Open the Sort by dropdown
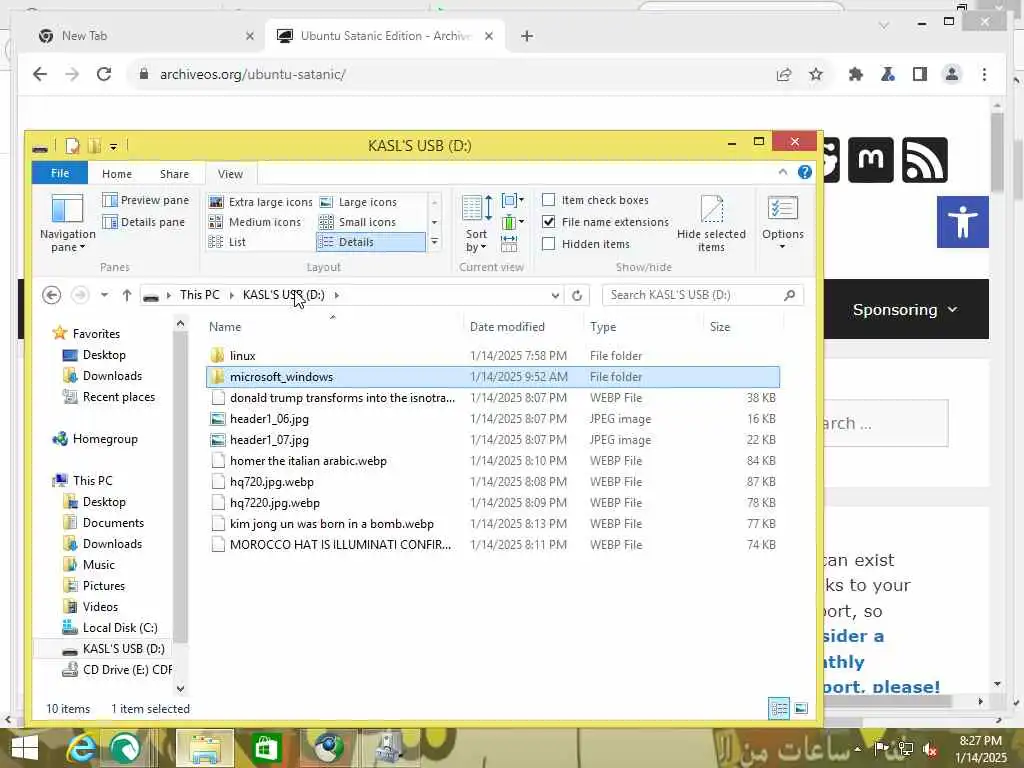The height and width of the screenshot is (768, 1024). 476,223
